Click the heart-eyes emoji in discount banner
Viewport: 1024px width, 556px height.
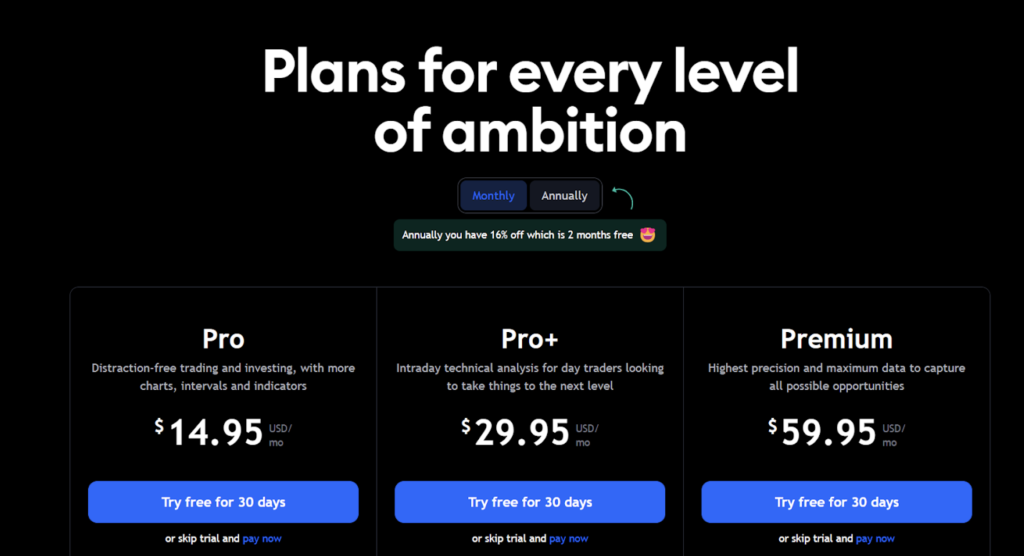click(x=647, y=235)
